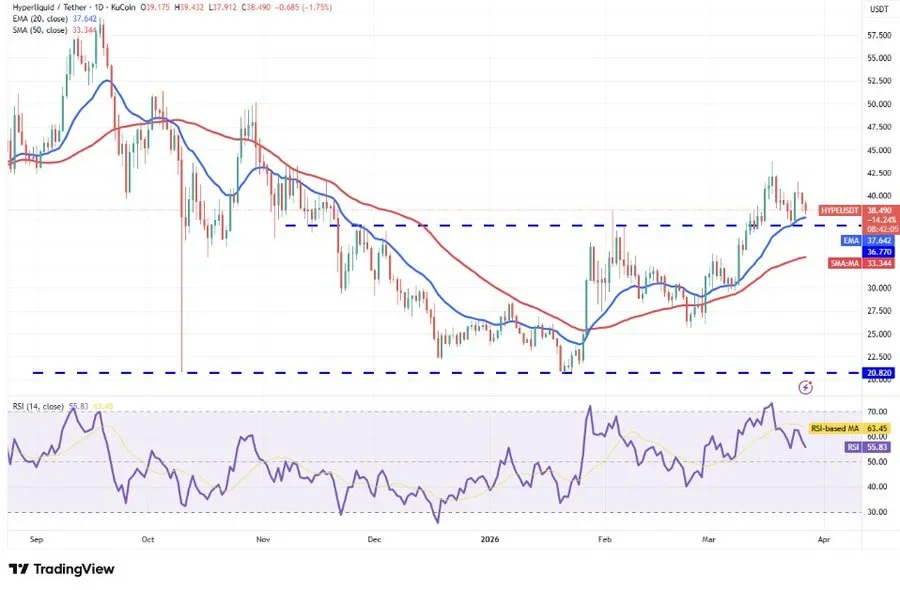Click the 70.00 RSI axis value
900x590 pixels.
coord(876,412)
